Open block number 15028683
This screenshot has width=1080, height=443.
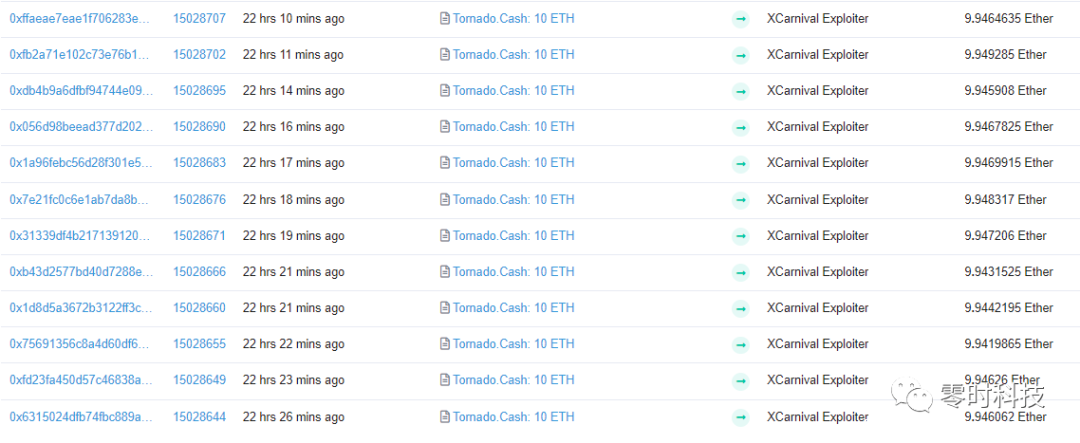(199, 163)
